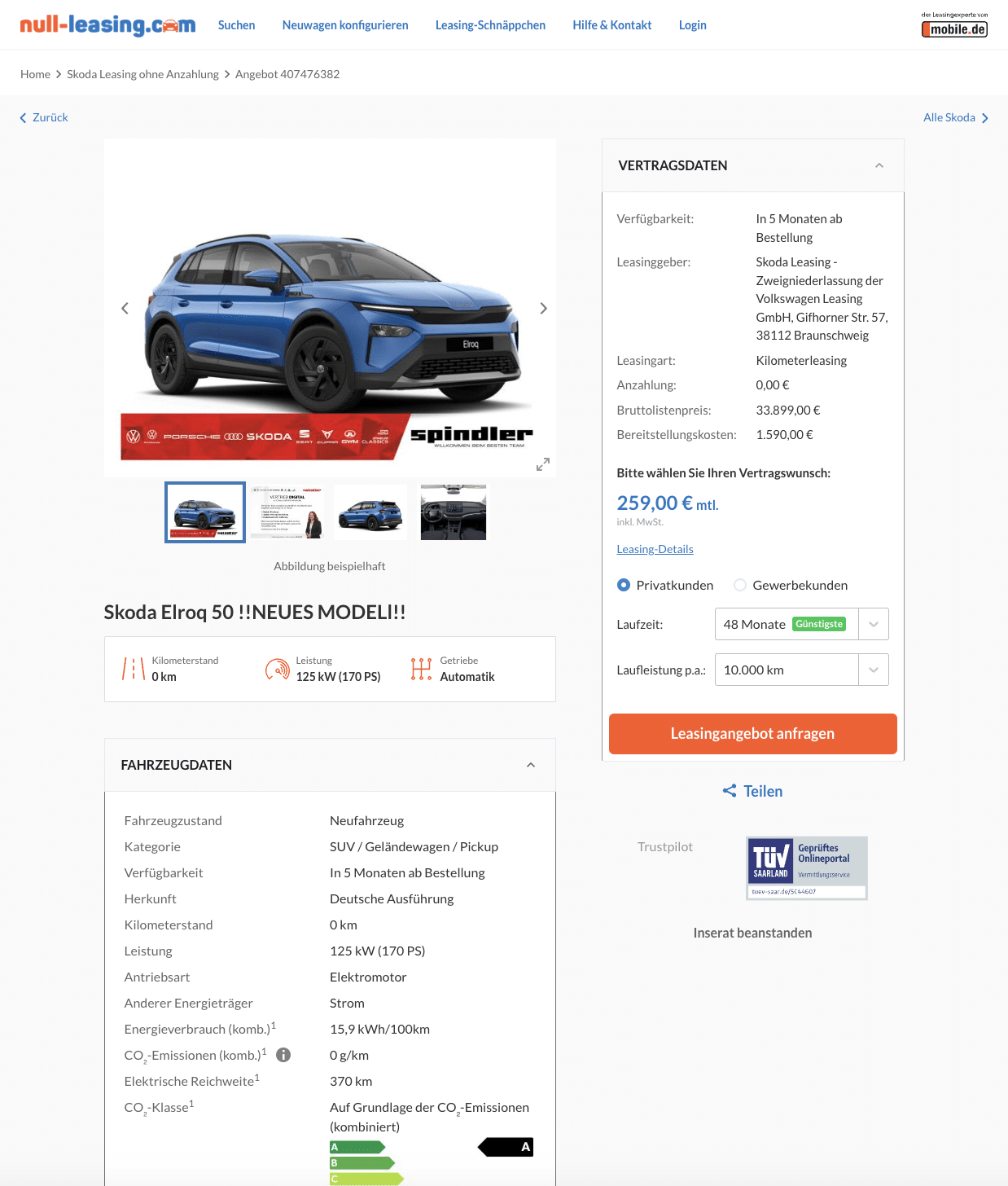Select the interior dashboard thumbnail
1008x1186 pixels.
click(454, 512)
